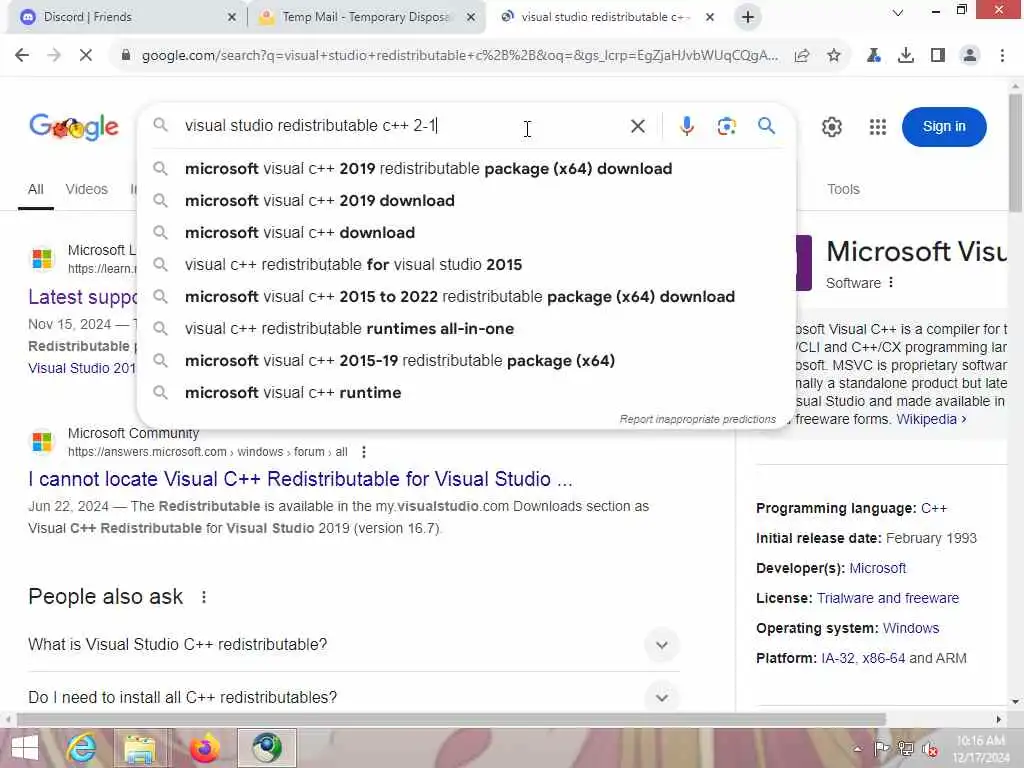The image size is (1024, 768).
Task: Choose suggestion redistributable for visual studio 2015
Action: pos(466,264)
